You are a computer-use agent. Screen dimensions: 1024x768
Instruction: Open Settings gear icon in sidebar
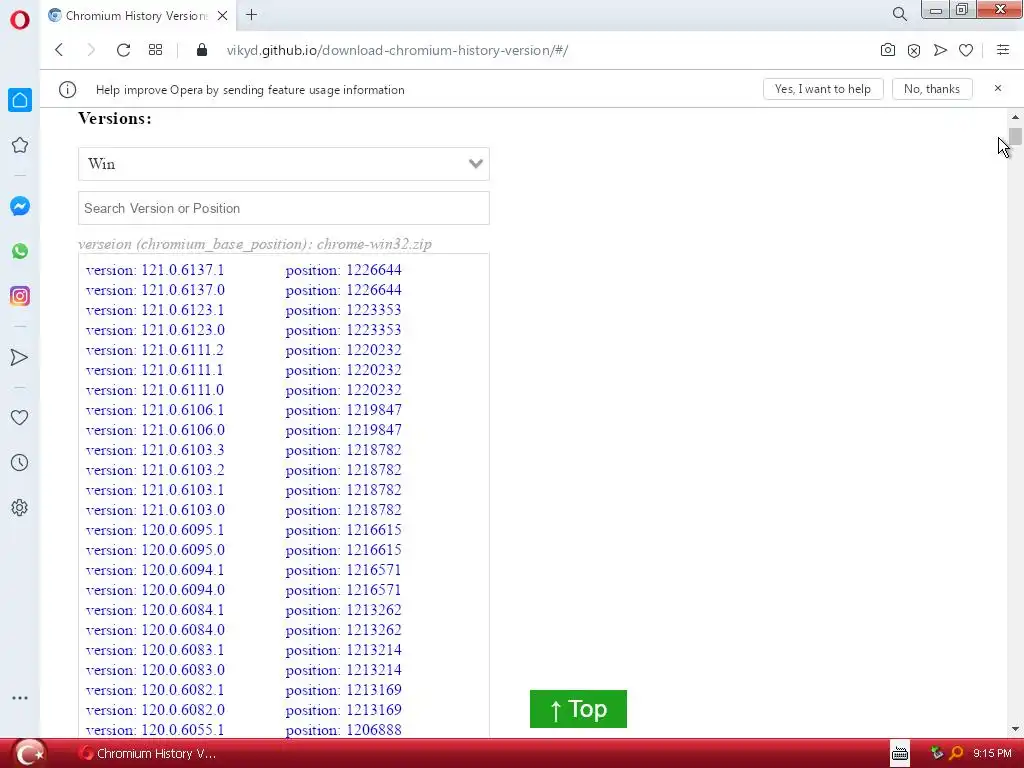pos(20,507)
